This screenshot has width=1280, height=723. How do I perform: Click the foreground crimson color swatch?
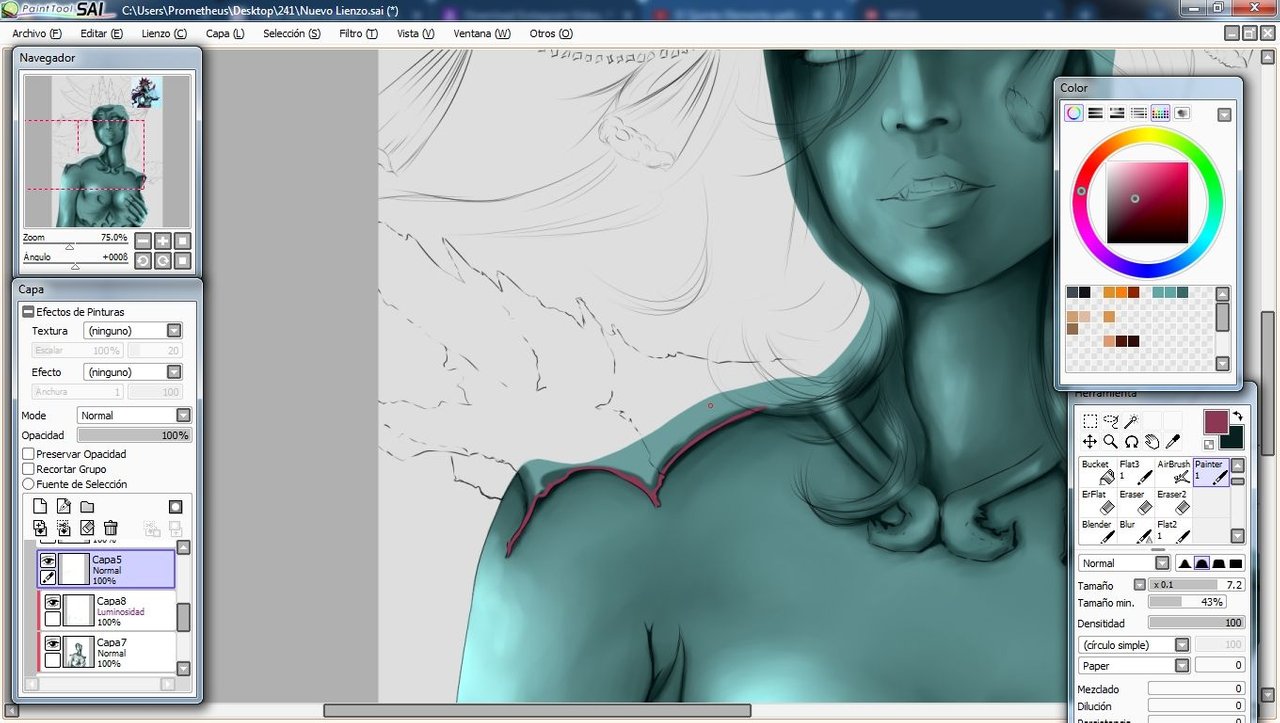click(x=1216, y=422)
